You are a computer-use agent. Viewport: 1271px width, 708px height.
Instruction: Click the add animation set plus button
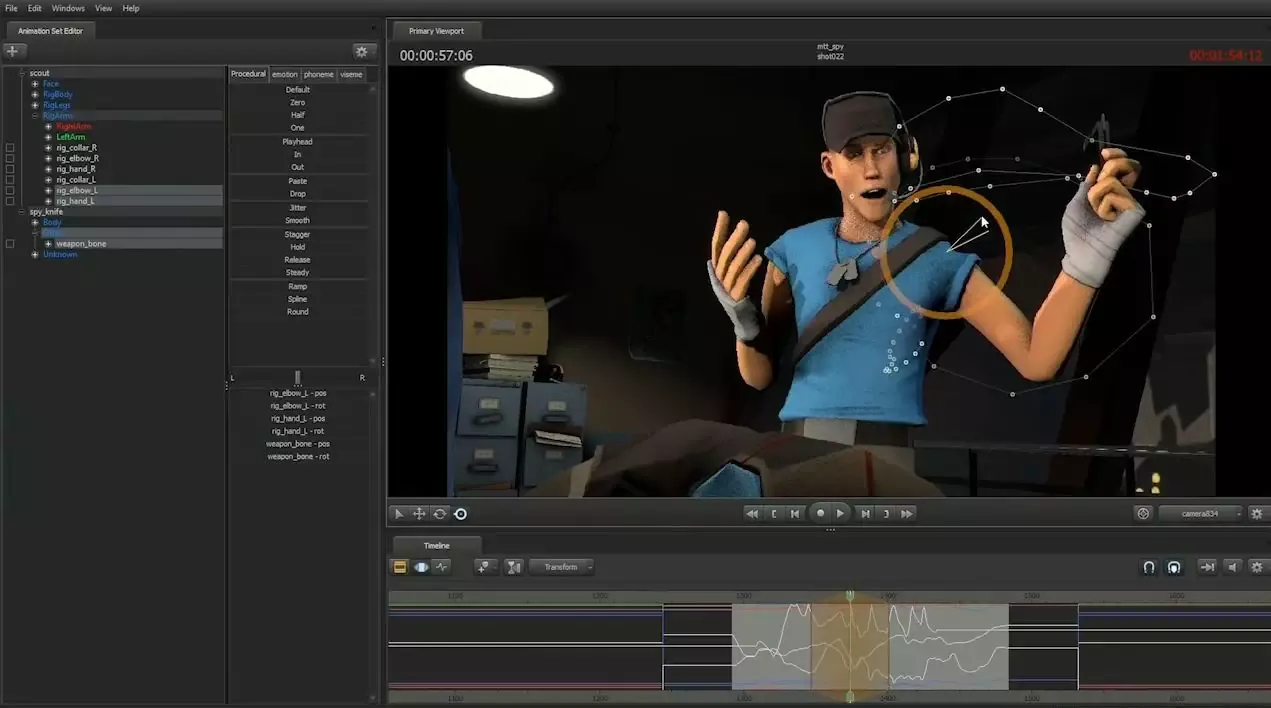(x=13, y=51)
